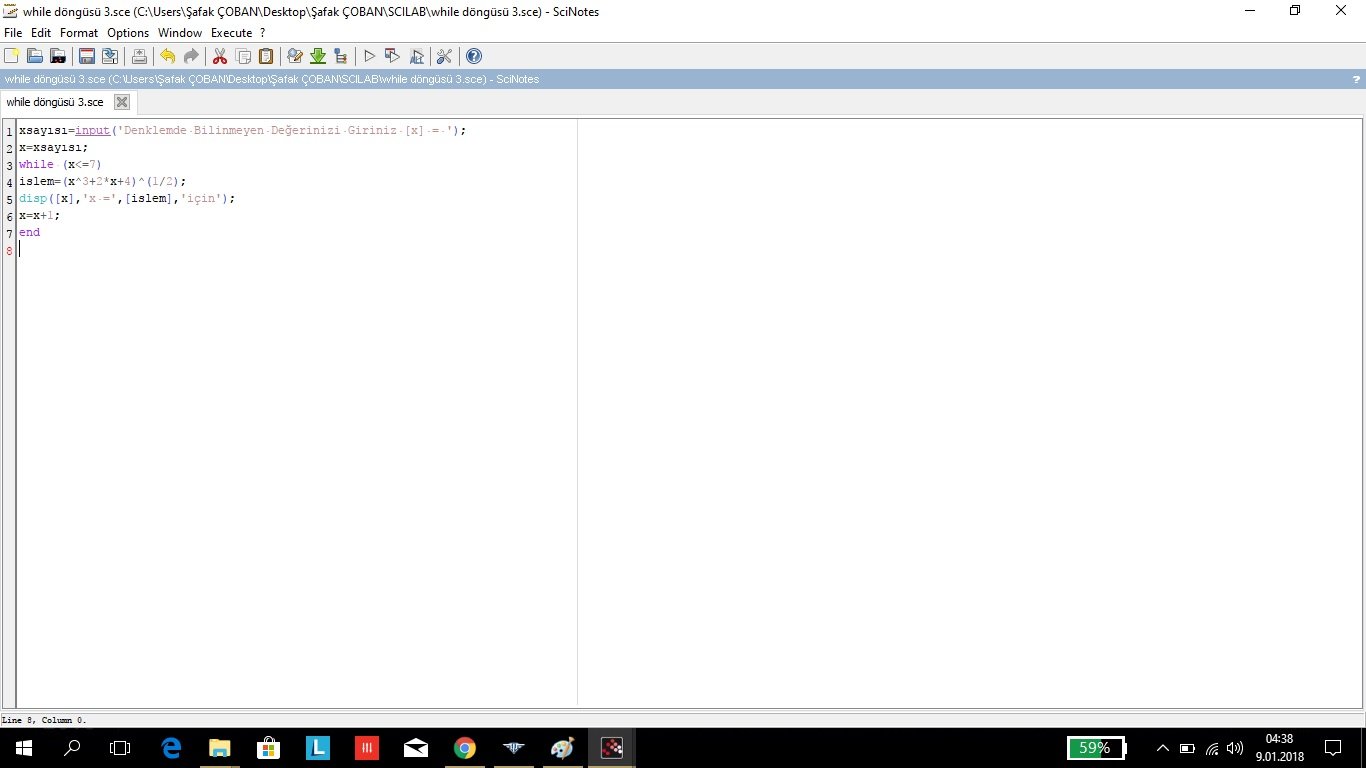The height and width of the screenshot is (768, 1366).
Task: Paste from the clipboard icon
Action: click(266, 56)
